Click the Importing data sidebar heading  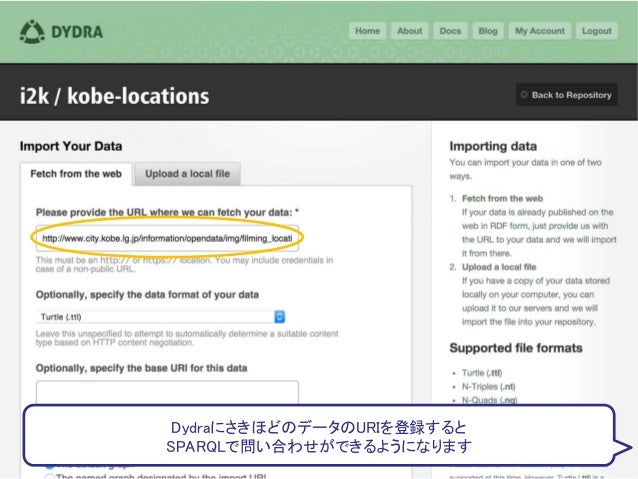[493, 146]
